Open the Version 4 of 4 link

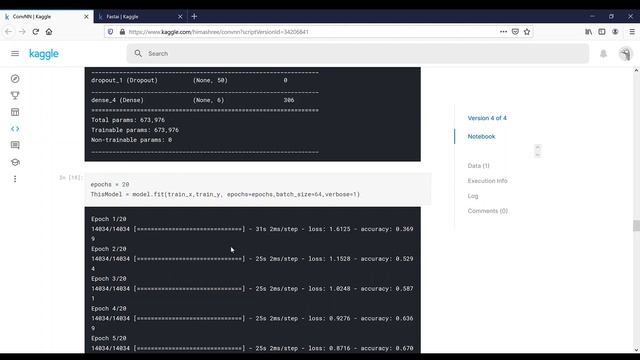(x=487, y=118)
